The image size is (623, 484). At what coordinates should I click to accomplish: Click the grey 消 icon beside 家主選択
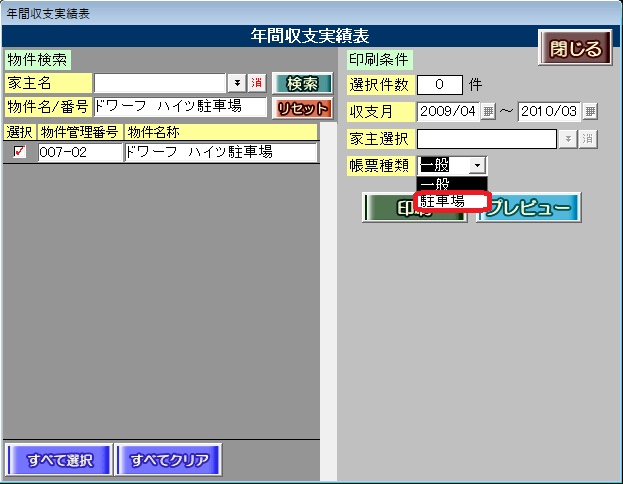[587, 139]
